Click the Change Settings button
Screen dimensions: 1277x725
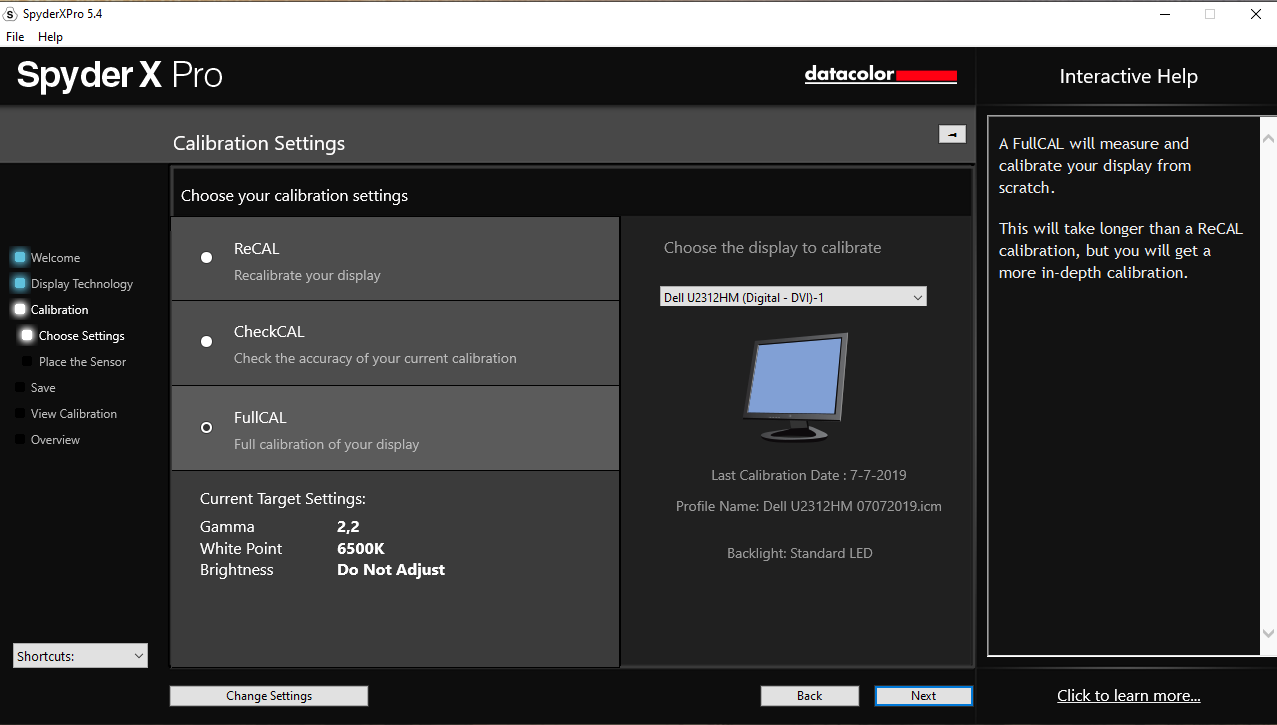click(269, 696)
